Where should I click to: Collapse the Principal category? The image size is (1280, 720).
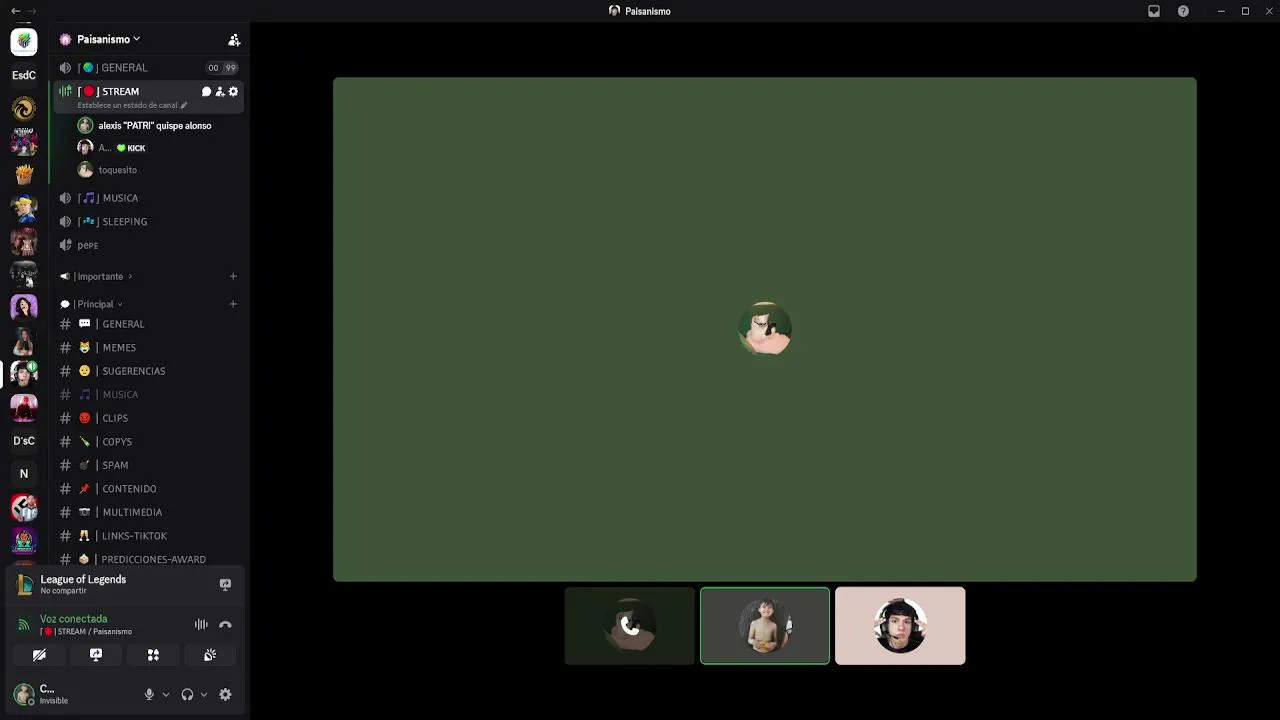tap(94, 304)
